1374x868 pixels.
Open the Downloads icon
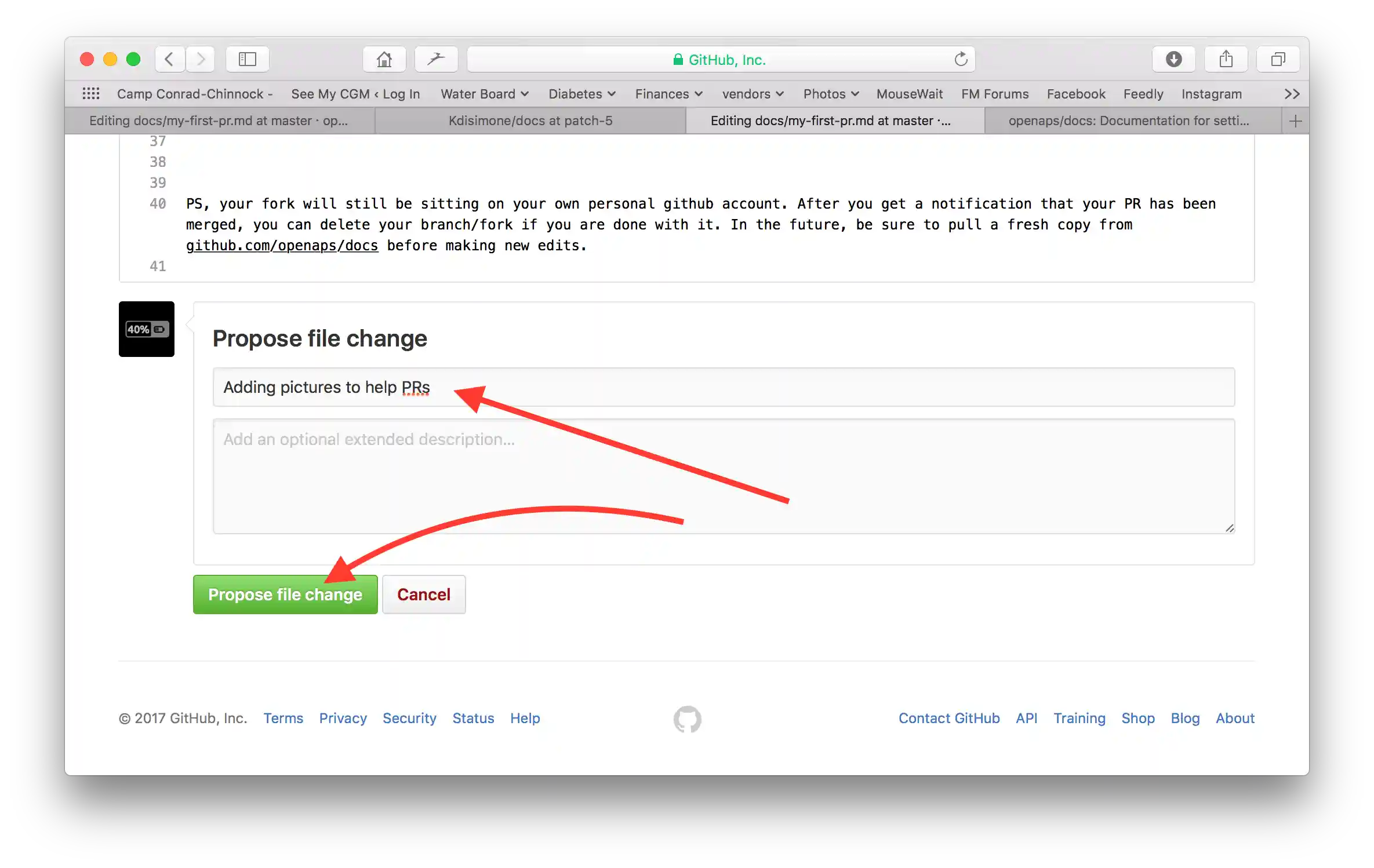pyautogui.click(x=1173, y=59)
